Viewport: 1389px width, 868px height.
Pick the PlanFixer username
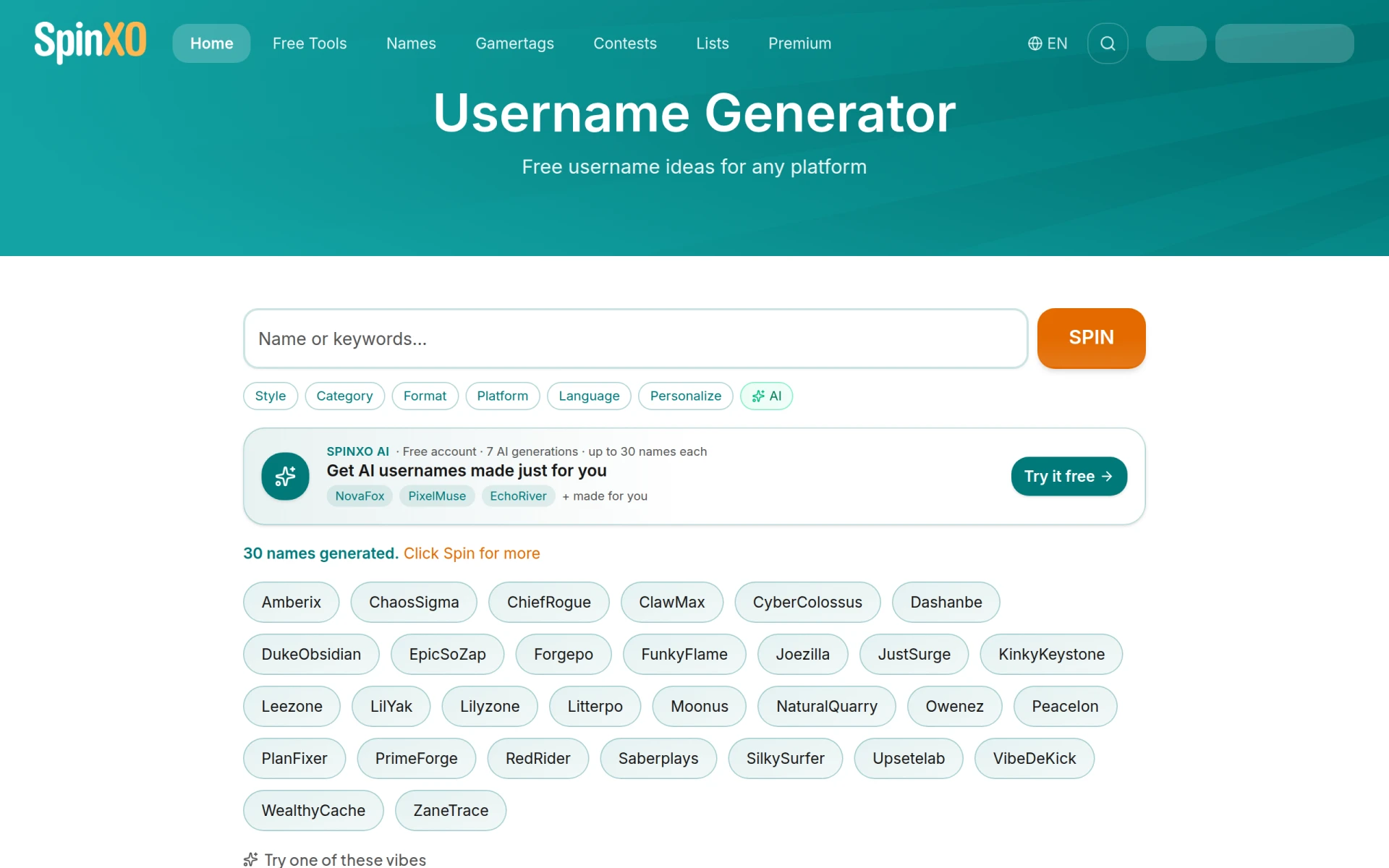pos(294,758)
